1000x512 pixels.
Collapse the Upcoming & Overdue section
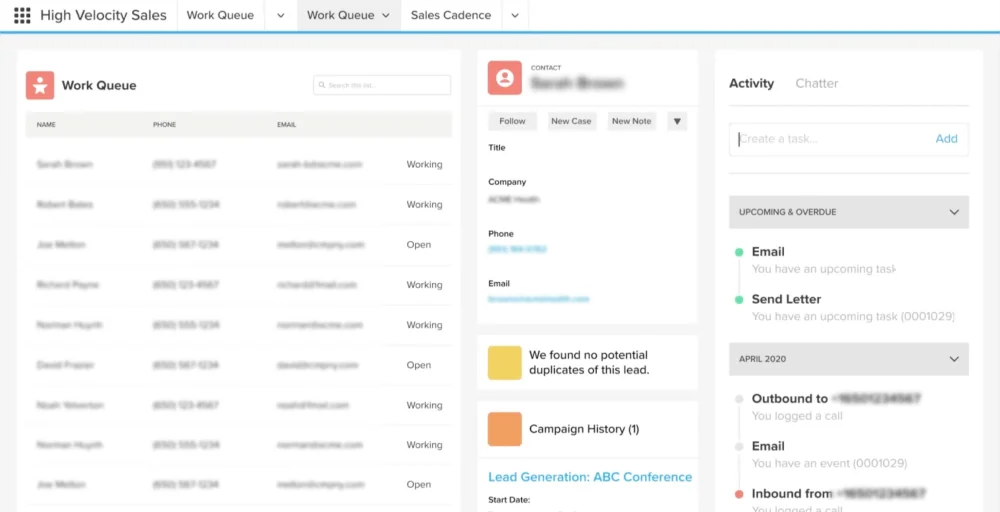(954, 212)
